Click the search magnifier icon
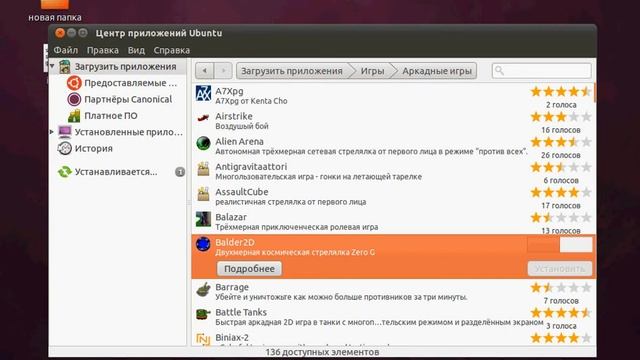This screenshot has width=640, height=360. point(499,71)
